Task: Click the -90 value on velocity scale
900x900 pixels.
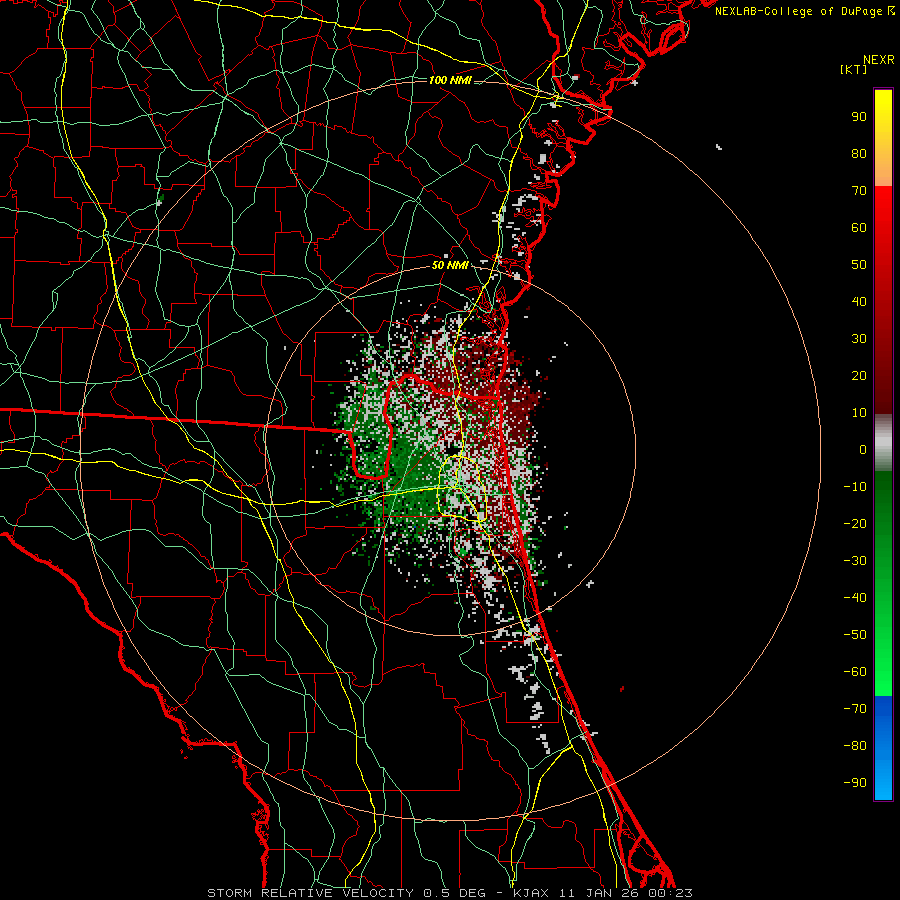Action: [855, 783]
